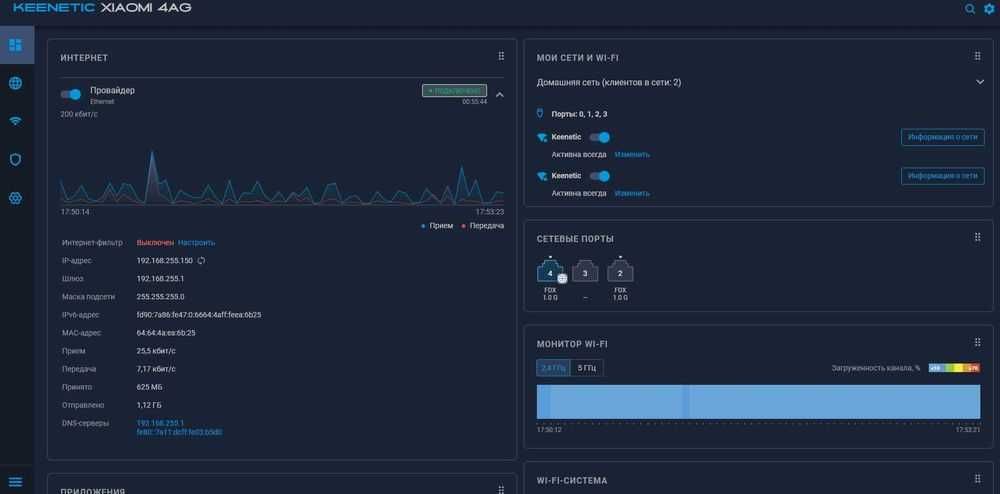Image resolution: width=1000 pixels, height=494 pixels.
Task: Select the Принято value 625 МБ
Action: [x=149, y=387]
